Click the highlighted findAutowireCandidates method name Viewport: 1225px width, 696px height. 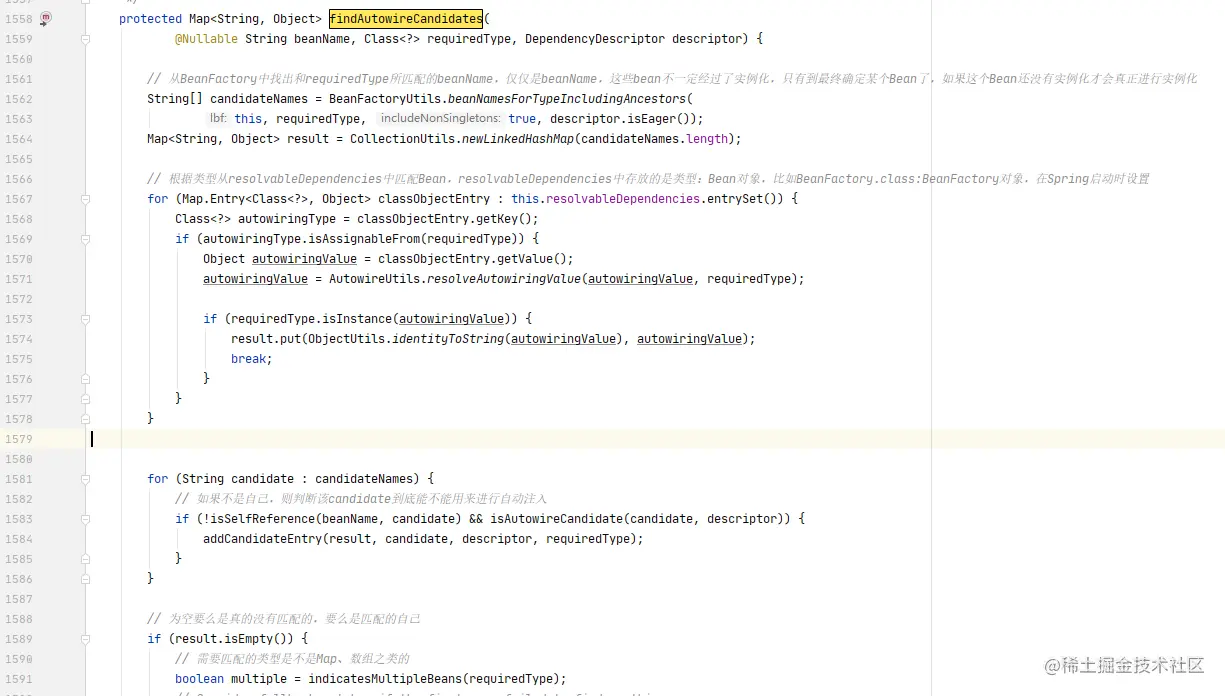coord(406,18)
